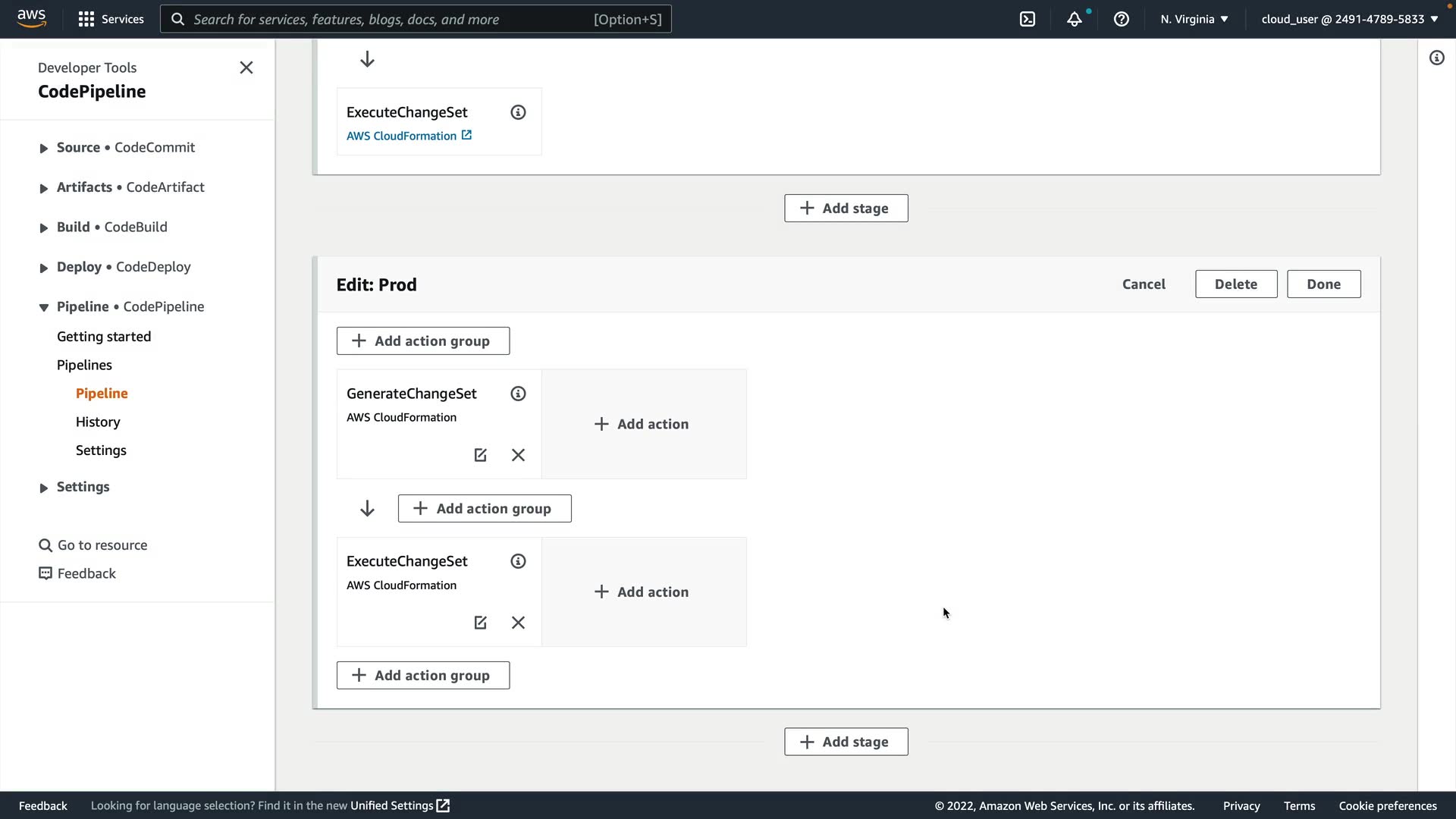Open the notifications bell

pos(1075,19)
